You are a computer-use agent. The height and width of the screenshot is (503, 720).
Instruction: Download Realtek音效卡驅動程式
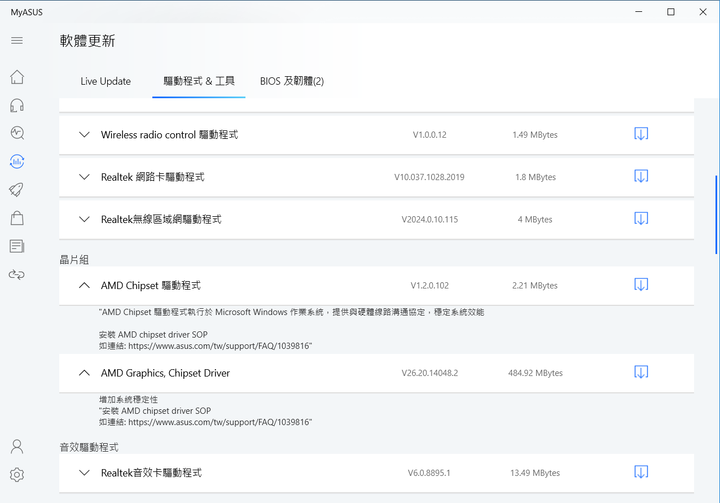641,472
